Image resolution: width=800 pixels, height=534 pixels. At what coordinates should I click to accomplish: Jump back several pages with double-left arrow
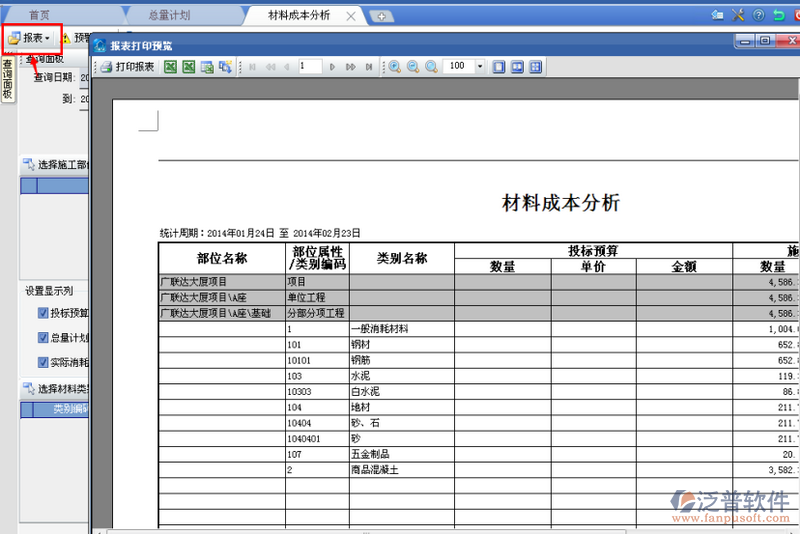point(270,67)
